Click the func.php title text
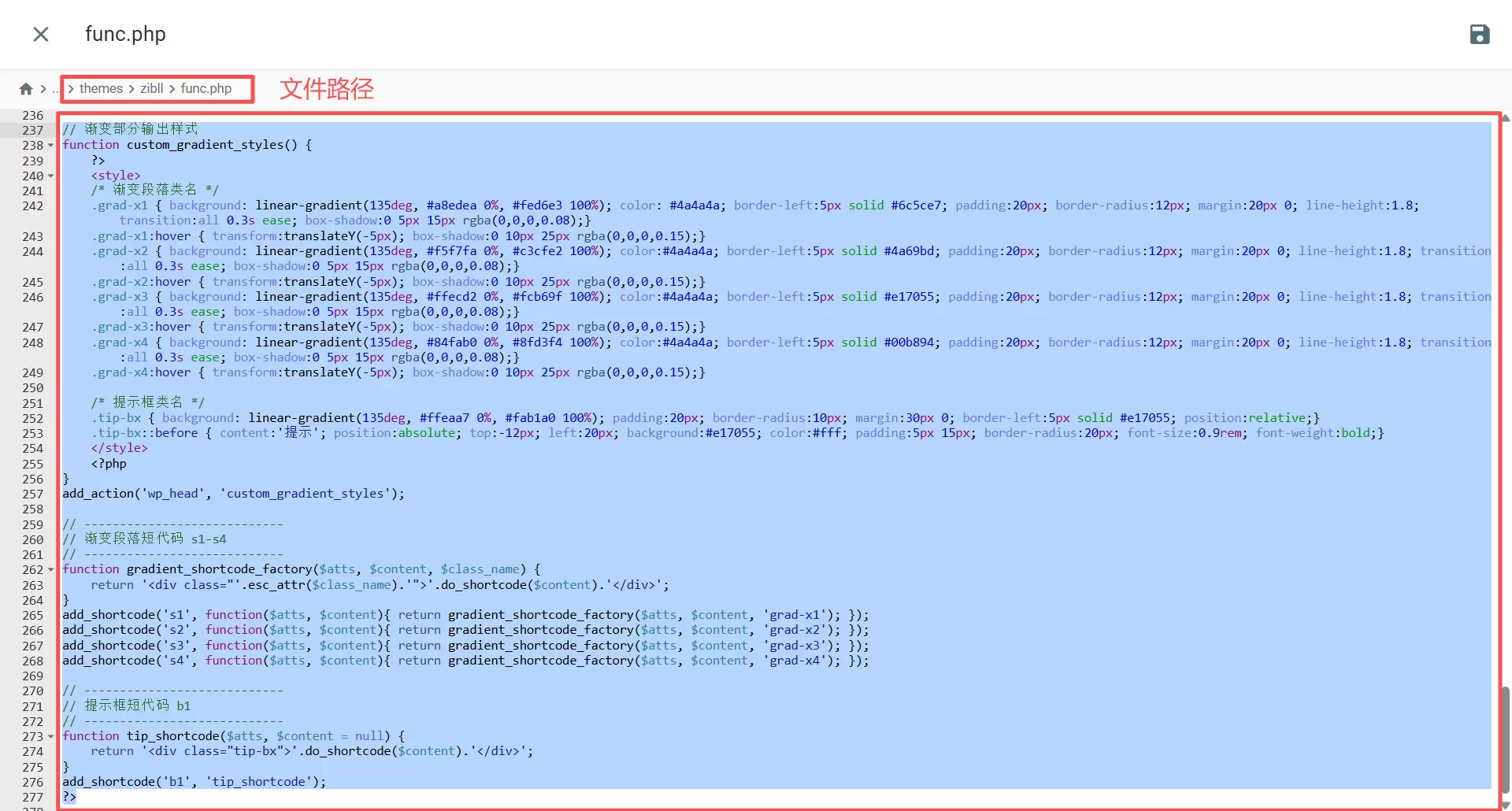 coord(125,34)
